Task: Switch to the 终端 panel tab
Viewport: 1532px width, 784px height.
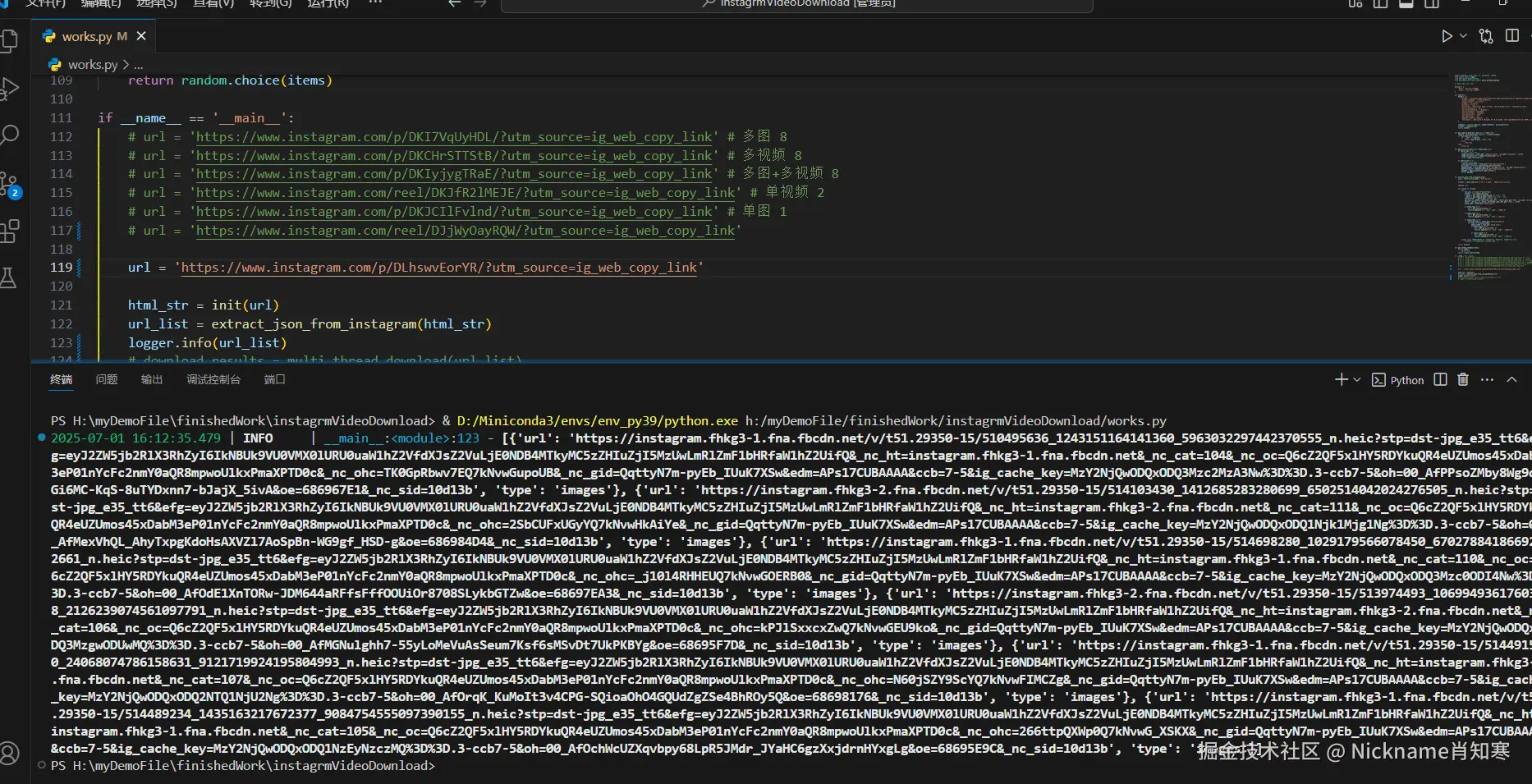Action: pos(61,379)
